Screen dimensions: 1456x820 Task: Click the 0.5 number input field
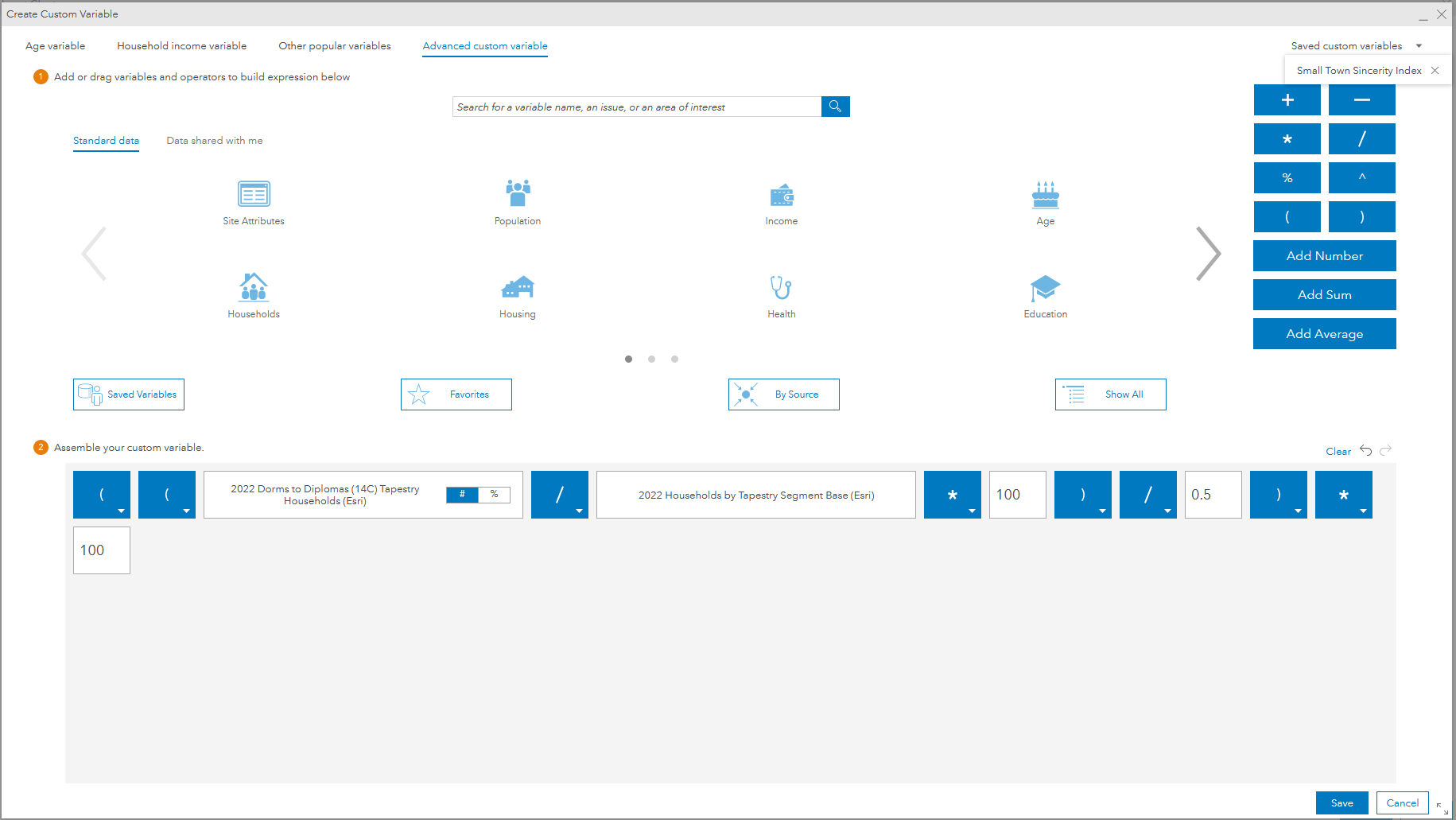(x=1213, y=494)
